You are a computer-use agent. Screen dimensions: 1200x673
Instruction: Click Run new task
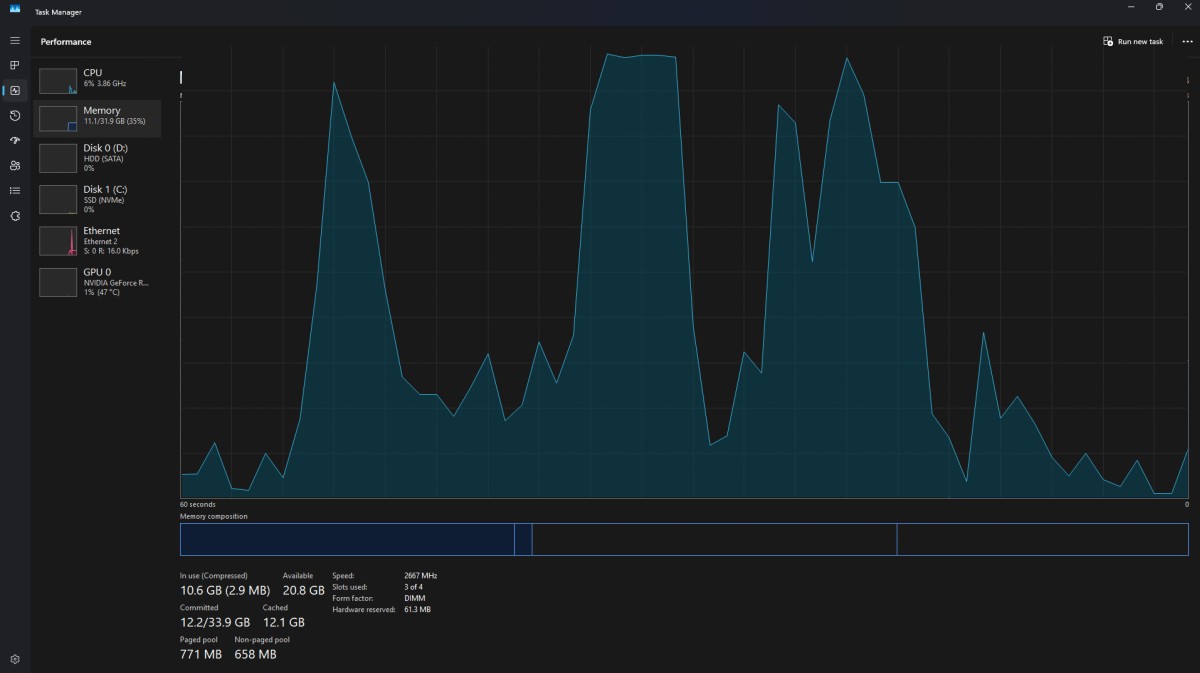tap(1133, 41)
